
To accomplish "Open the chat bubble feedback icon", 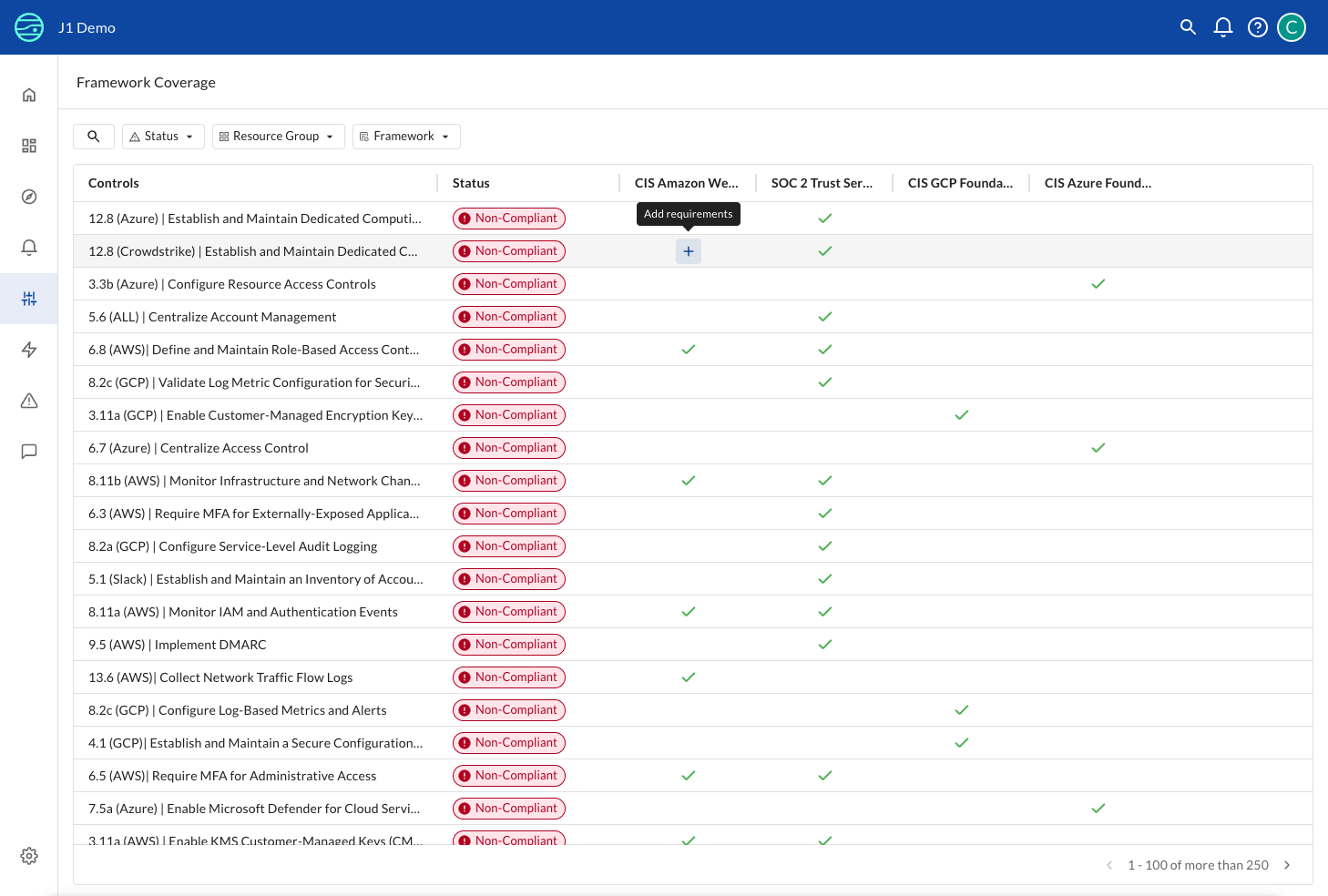I will pos(29,451).
